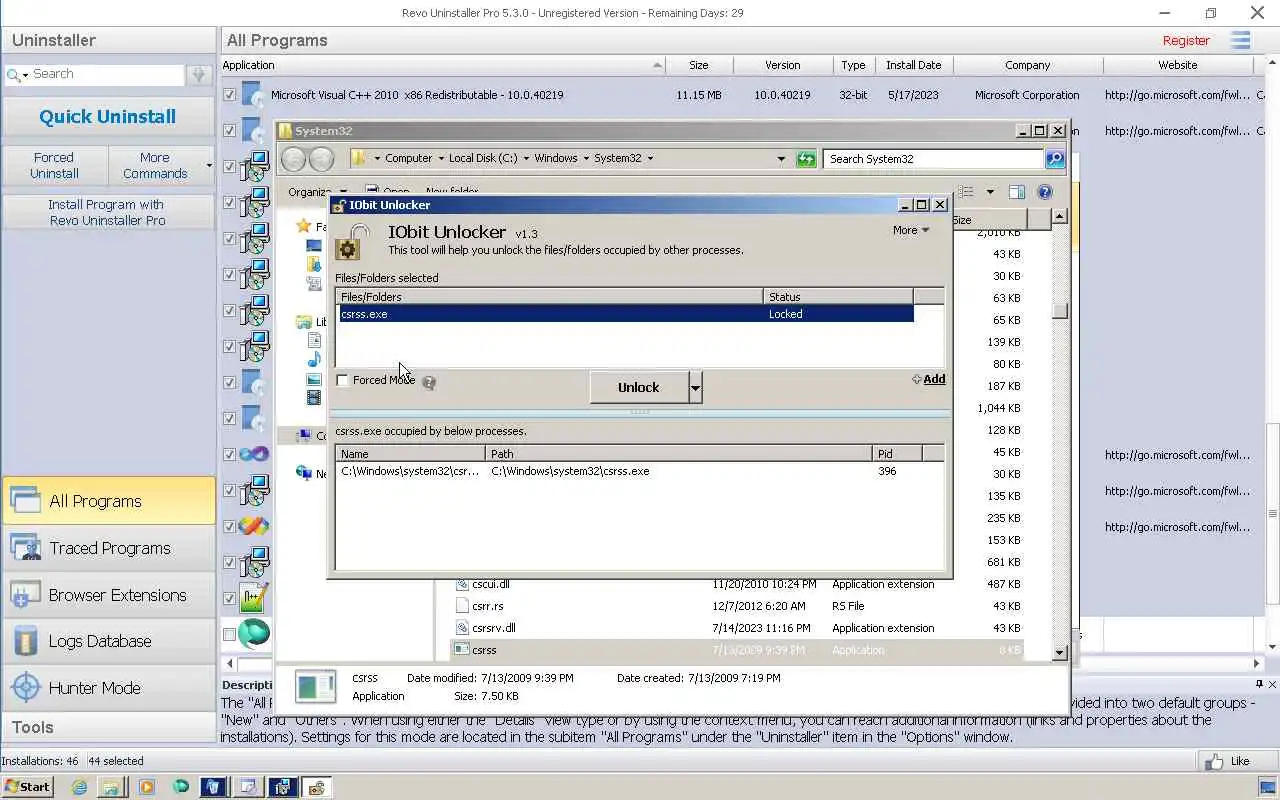
Task: Expand the view options arrow in Explorer
Action: (990, 192)
